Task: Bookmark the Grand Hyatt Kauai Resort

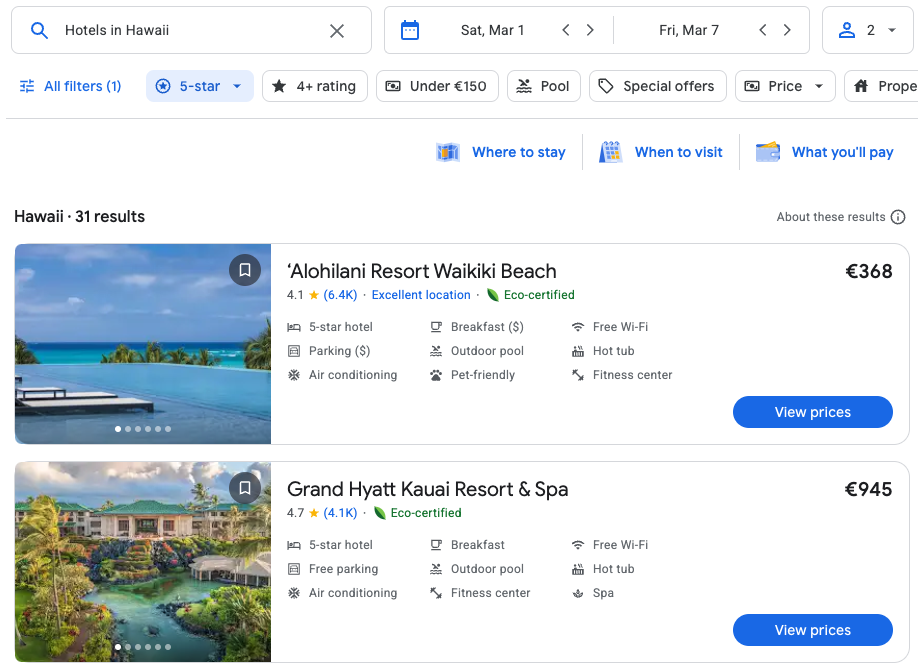Action: pos(245,488)
